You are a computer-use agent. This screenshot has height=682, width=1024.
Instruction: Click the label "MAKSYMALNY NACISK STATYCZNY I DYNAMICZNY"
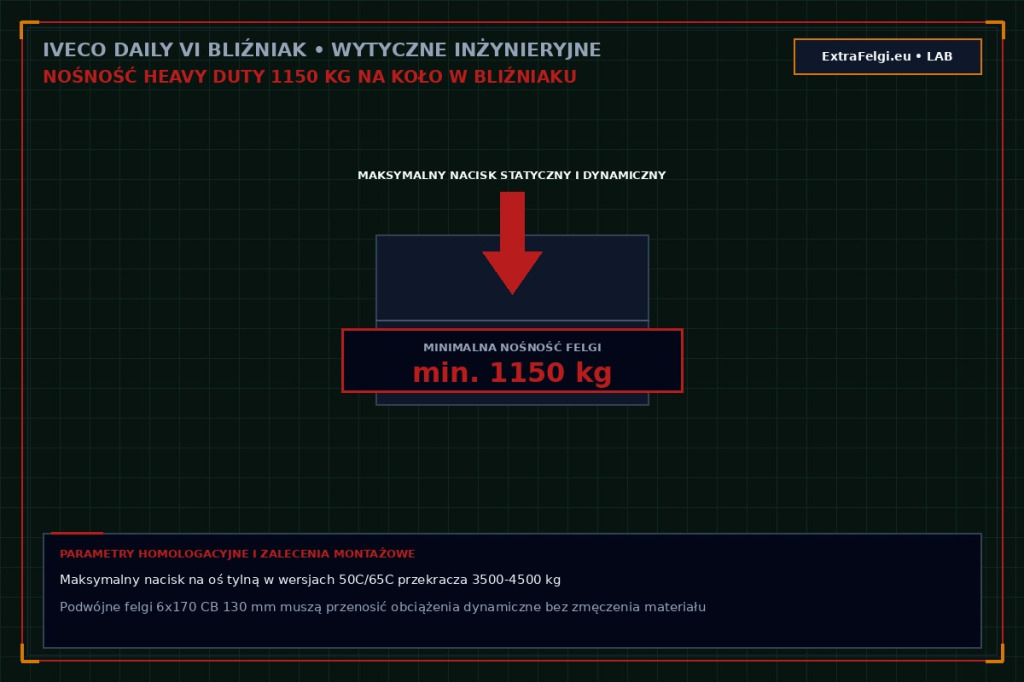511,175
